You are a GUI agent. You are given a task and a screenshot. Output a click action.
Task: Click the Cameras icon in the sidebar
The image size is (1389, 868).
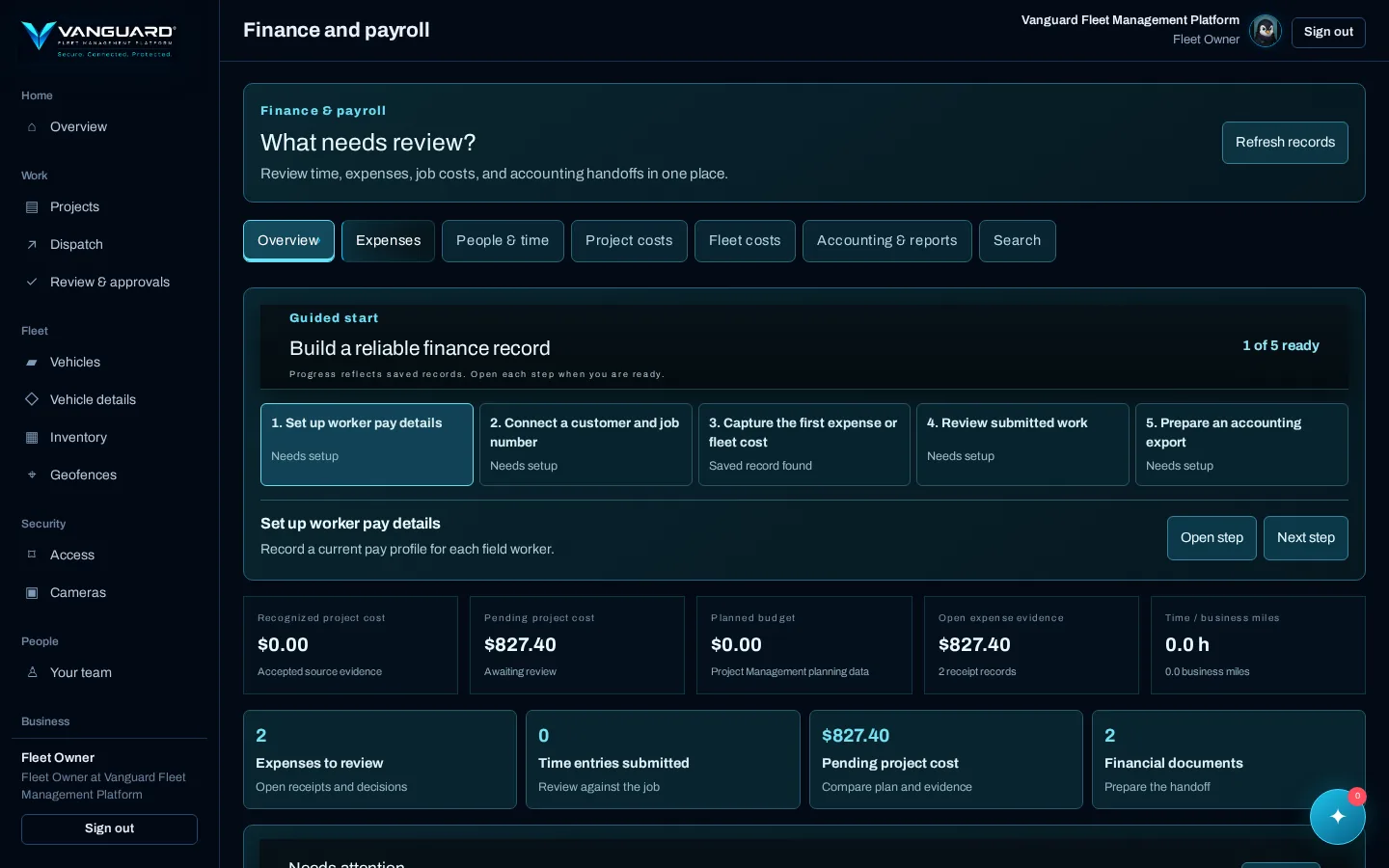coord(32,593)
